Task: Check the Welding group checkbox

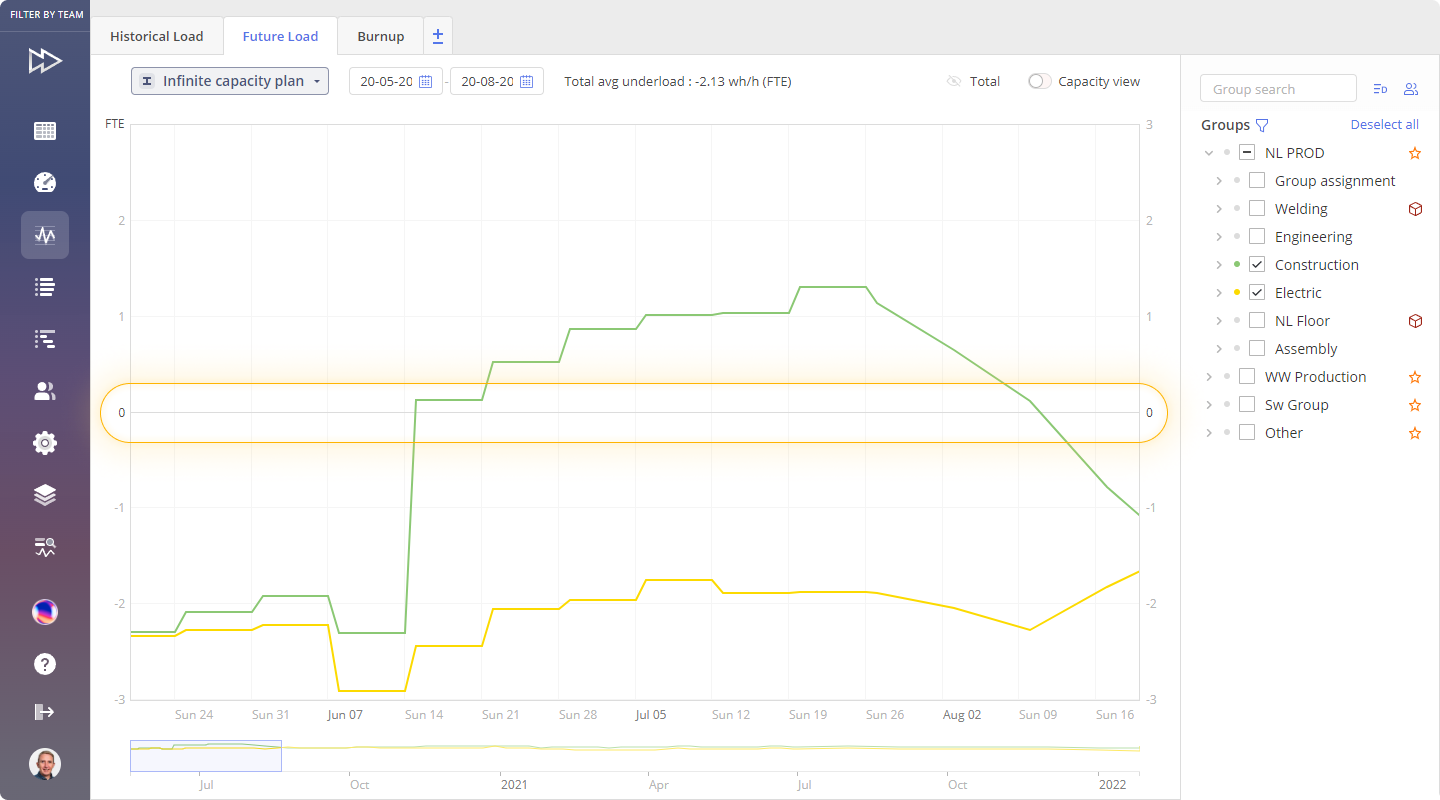Action: (1257, 209)
